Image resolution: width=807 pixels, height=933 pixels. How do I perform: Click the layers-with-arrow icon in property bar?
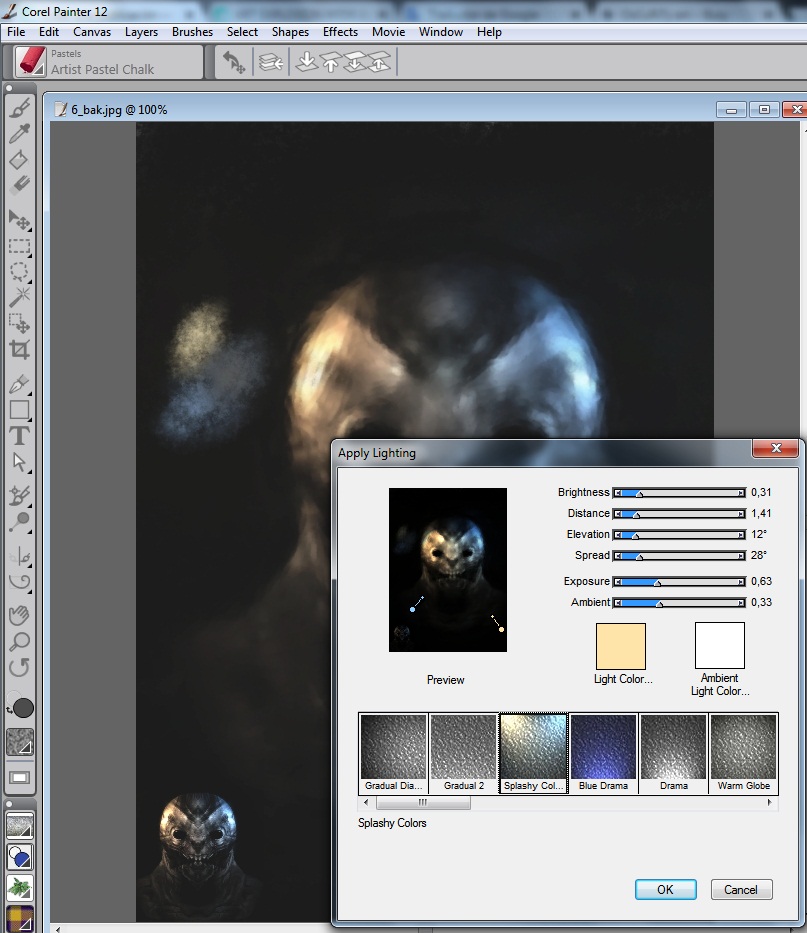coord(271,62)
